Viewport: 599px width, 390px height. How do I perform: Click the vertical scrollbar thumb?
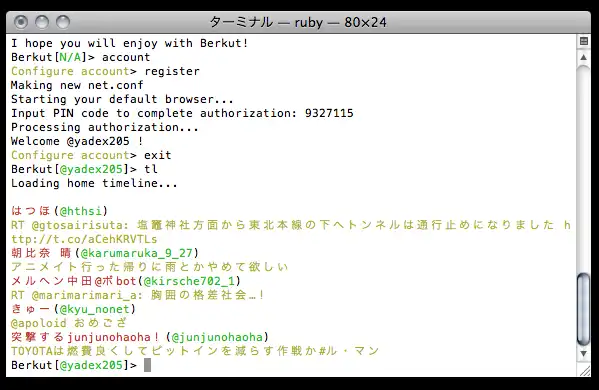pyautogui.click(x=583, y=309)
